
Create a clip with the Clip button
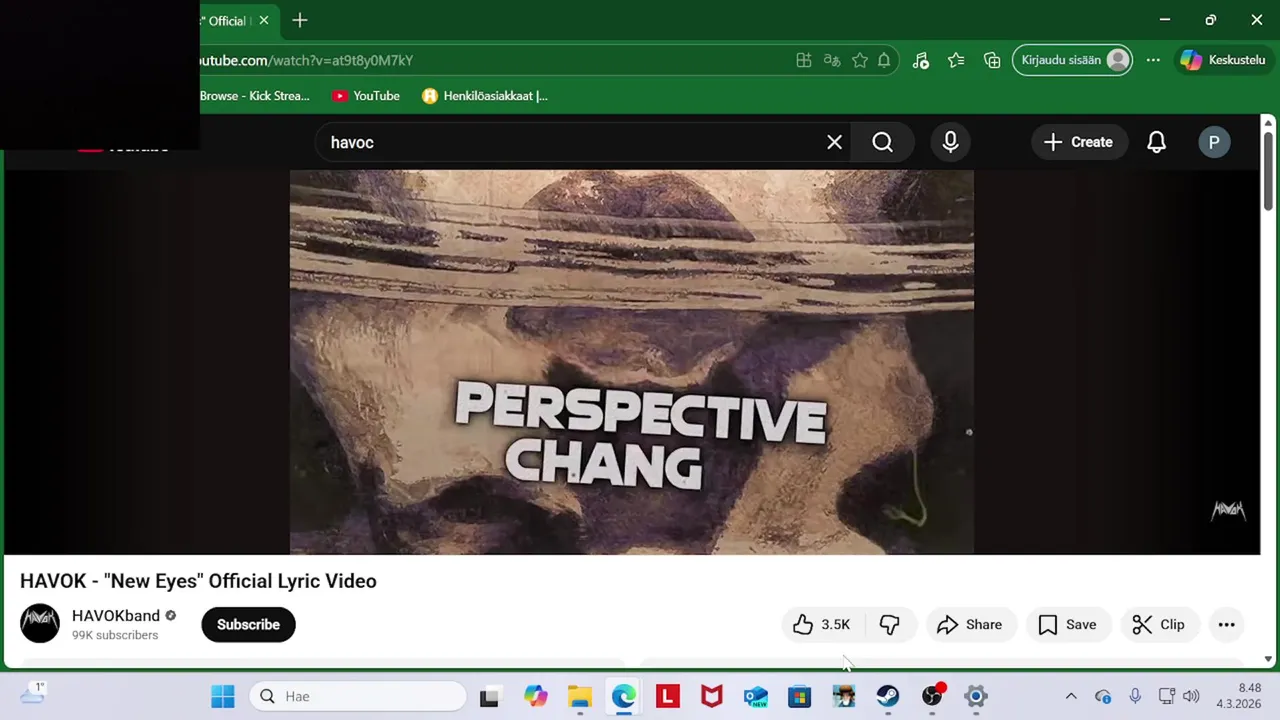(x=1158, y=624)
